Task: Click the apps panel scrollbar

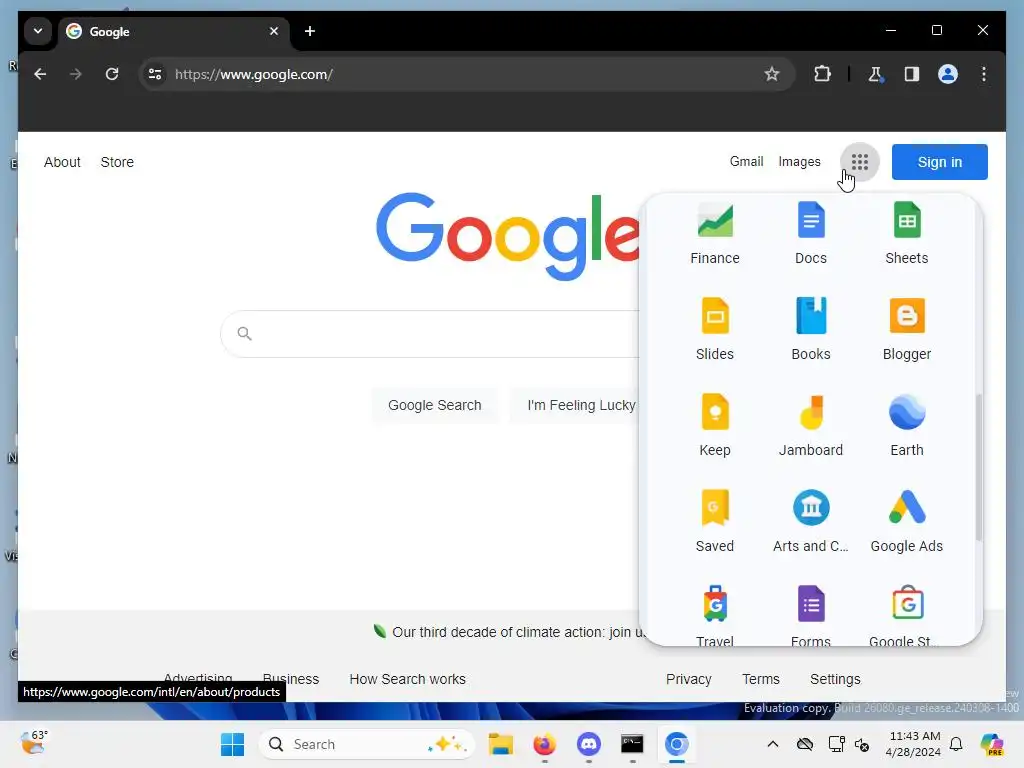Action: [x=978, y=467]
